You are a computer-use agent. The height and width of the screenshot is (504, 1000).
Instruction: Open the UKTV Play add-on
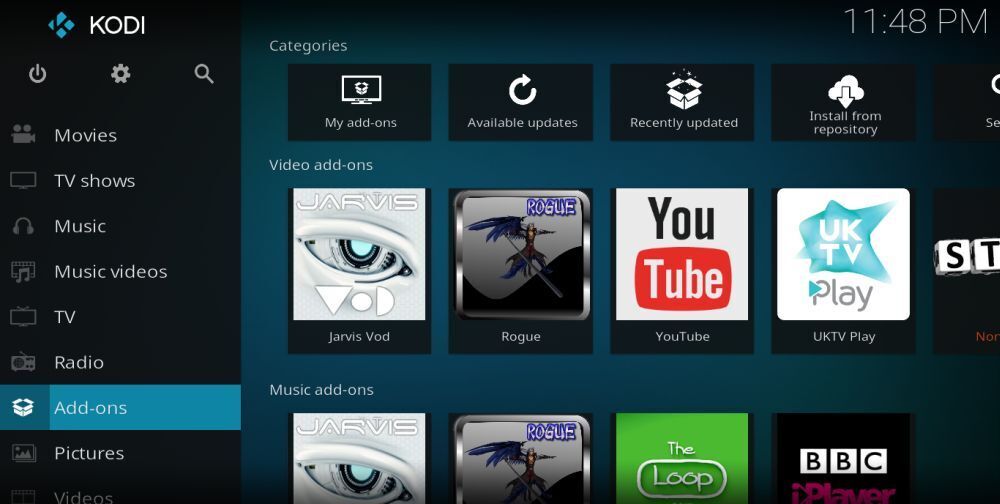(843, 271)
